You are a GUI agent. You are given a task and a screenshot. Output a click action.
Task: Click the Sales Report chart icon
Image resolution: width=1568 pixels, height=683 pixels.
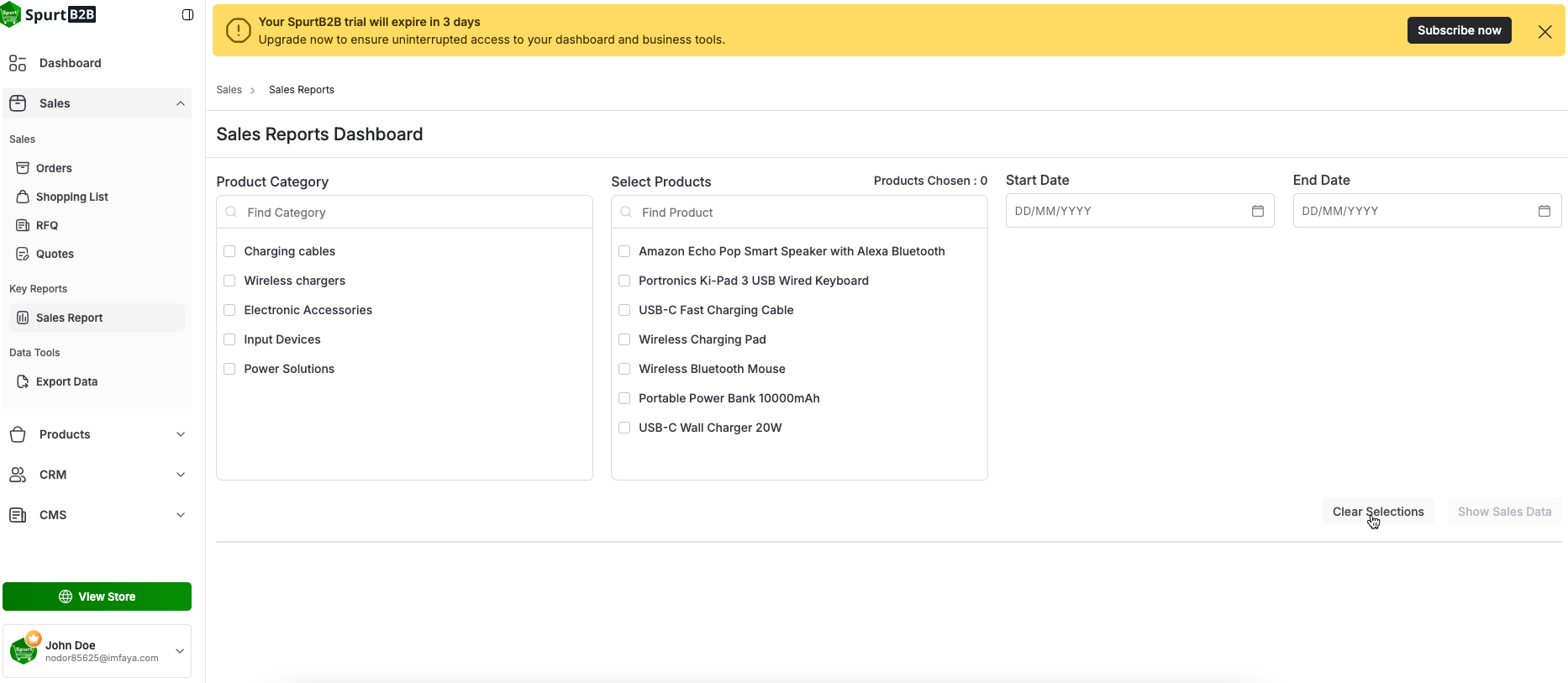[x=23, y=318]
